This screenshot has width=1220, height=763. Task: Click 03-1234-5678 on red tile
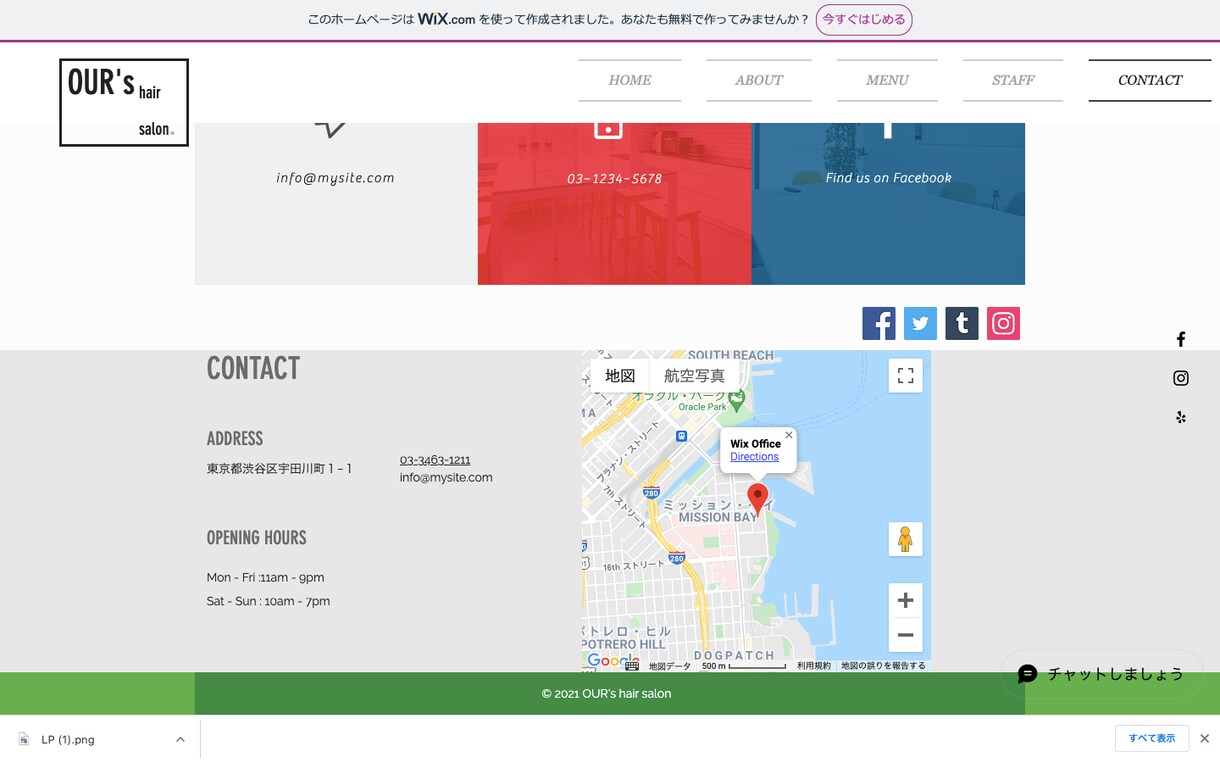pos(614,179)
